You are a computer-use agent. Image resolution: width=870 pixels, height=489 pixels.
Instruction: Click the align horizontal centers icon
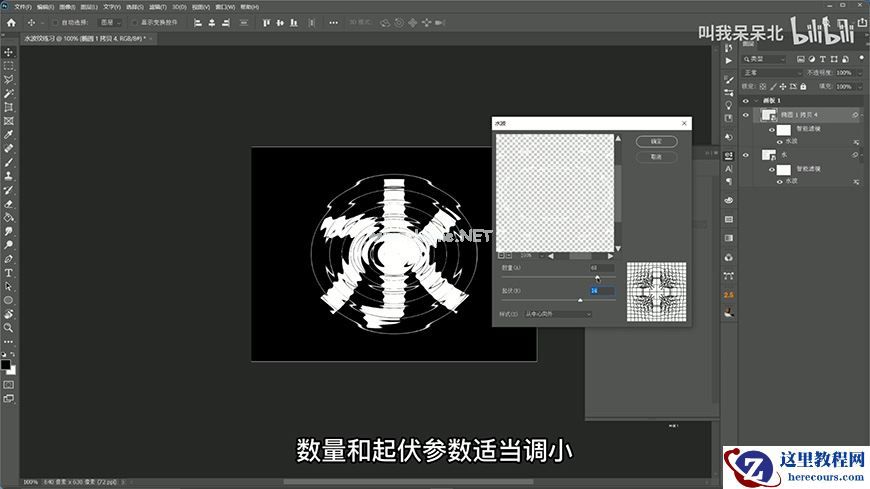212,23
